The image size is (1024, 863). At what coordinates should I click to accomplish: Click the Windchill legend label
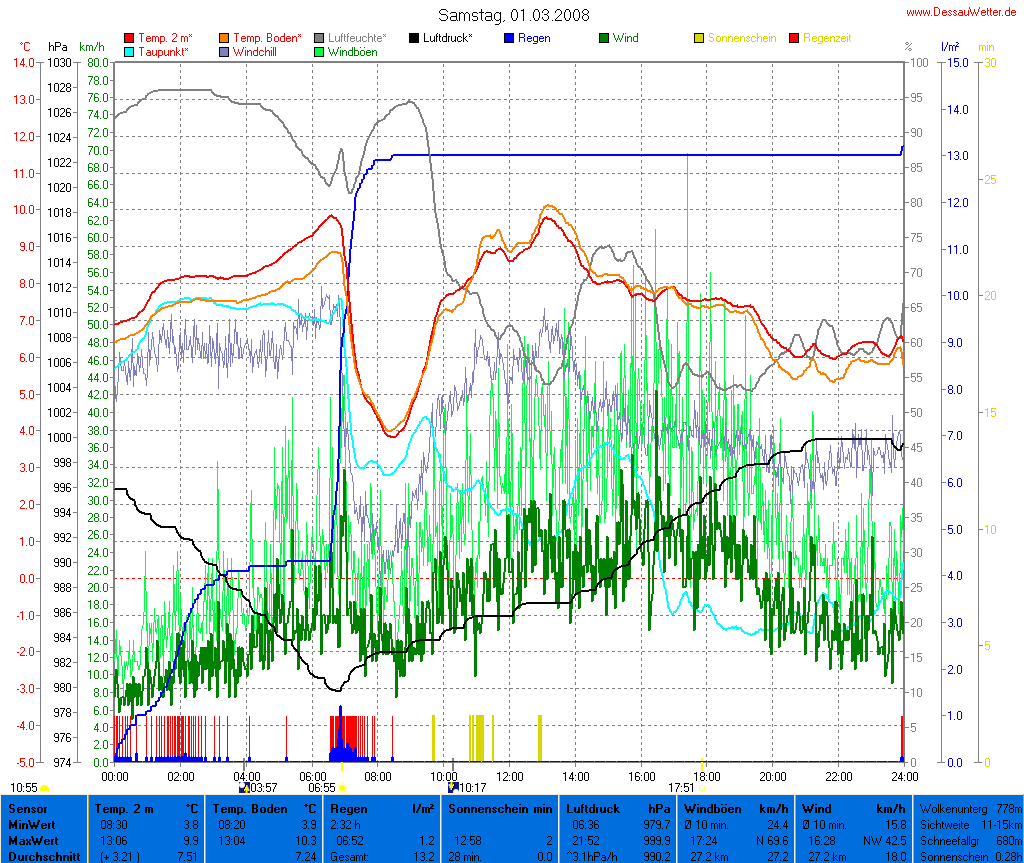(x=257, y=51)
